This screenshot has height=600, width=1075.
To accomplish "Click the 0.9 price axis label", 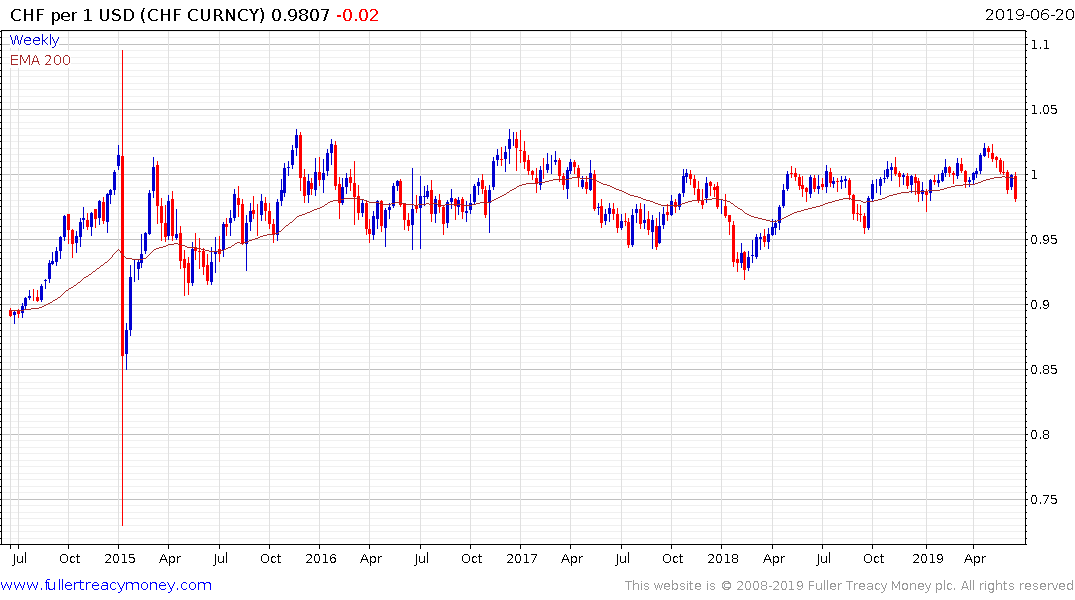I will click(1039, 304).
